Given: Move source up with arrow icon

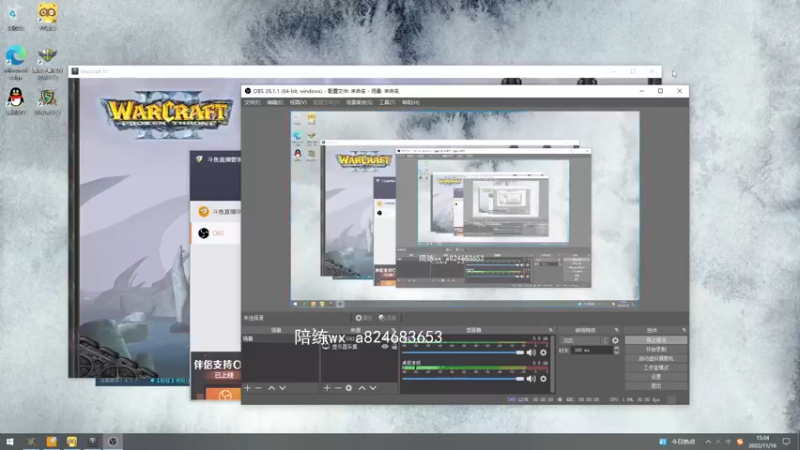Looking at the screenshot, I should point(362,388).
